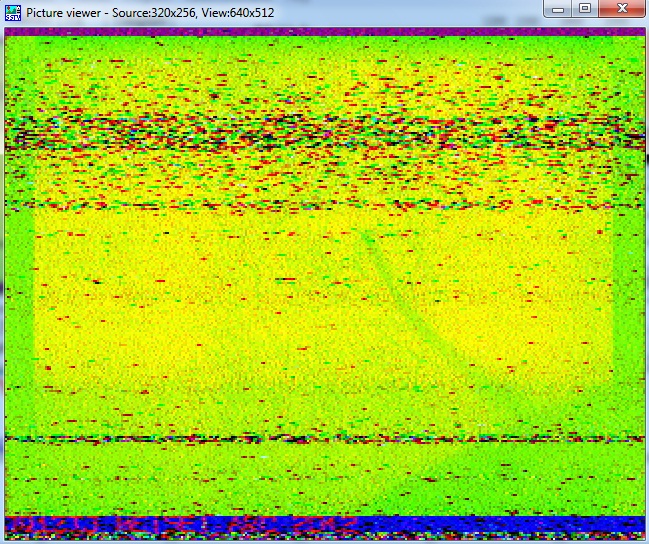Image resolution: width=649 pixels, height=544 pixels.
Task: Click the left green margin of the image
Action: click(19, 300)
